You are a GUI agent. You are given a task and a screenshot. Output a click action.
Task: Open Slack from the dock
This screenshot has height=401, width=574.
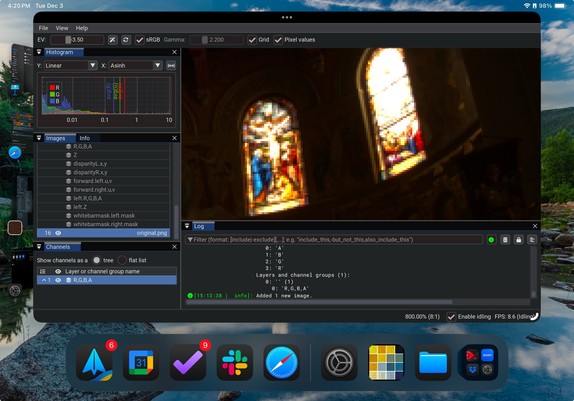tap(235, 363)
